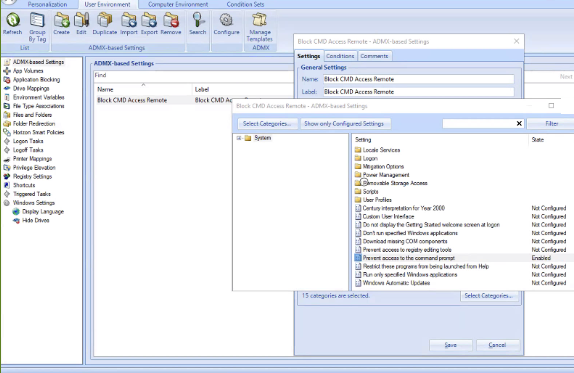Screen dimensions: 574x373
Task: Click the Search magnifier icon
Action: (x=198, y=24)
